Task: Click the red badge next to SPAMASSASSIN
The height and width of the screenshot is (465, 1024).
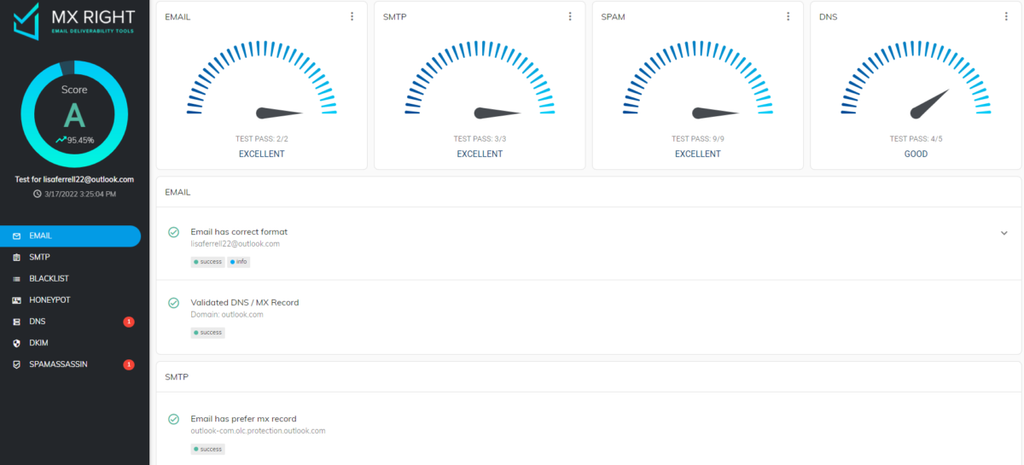Action: [129, 364]
